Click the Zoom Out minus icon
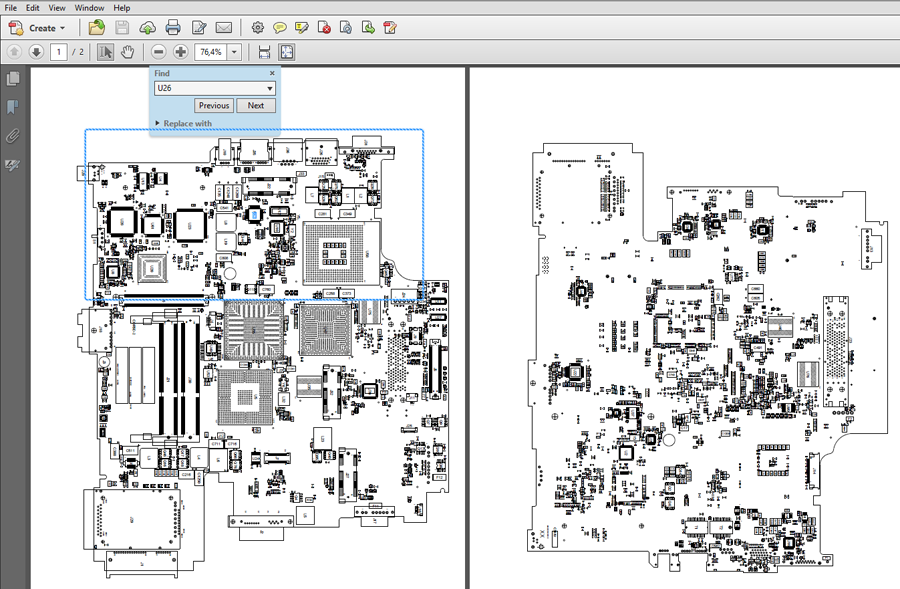Image resolution: width=900 pixels, height=589 pixels. [159, 51]
